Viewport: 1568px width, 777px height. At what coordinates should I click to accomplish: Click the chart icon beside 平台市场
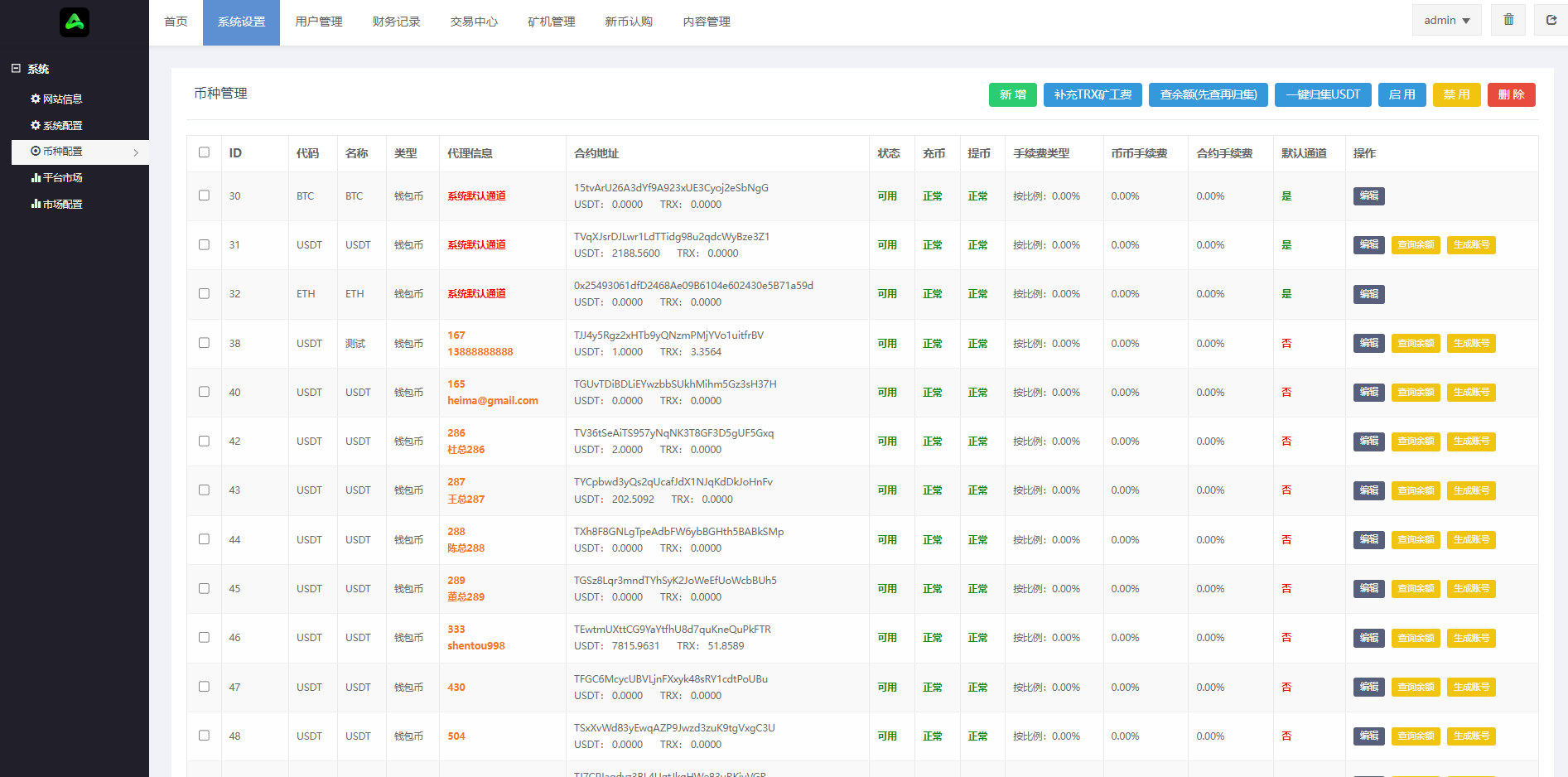click(x=36, y=177)
